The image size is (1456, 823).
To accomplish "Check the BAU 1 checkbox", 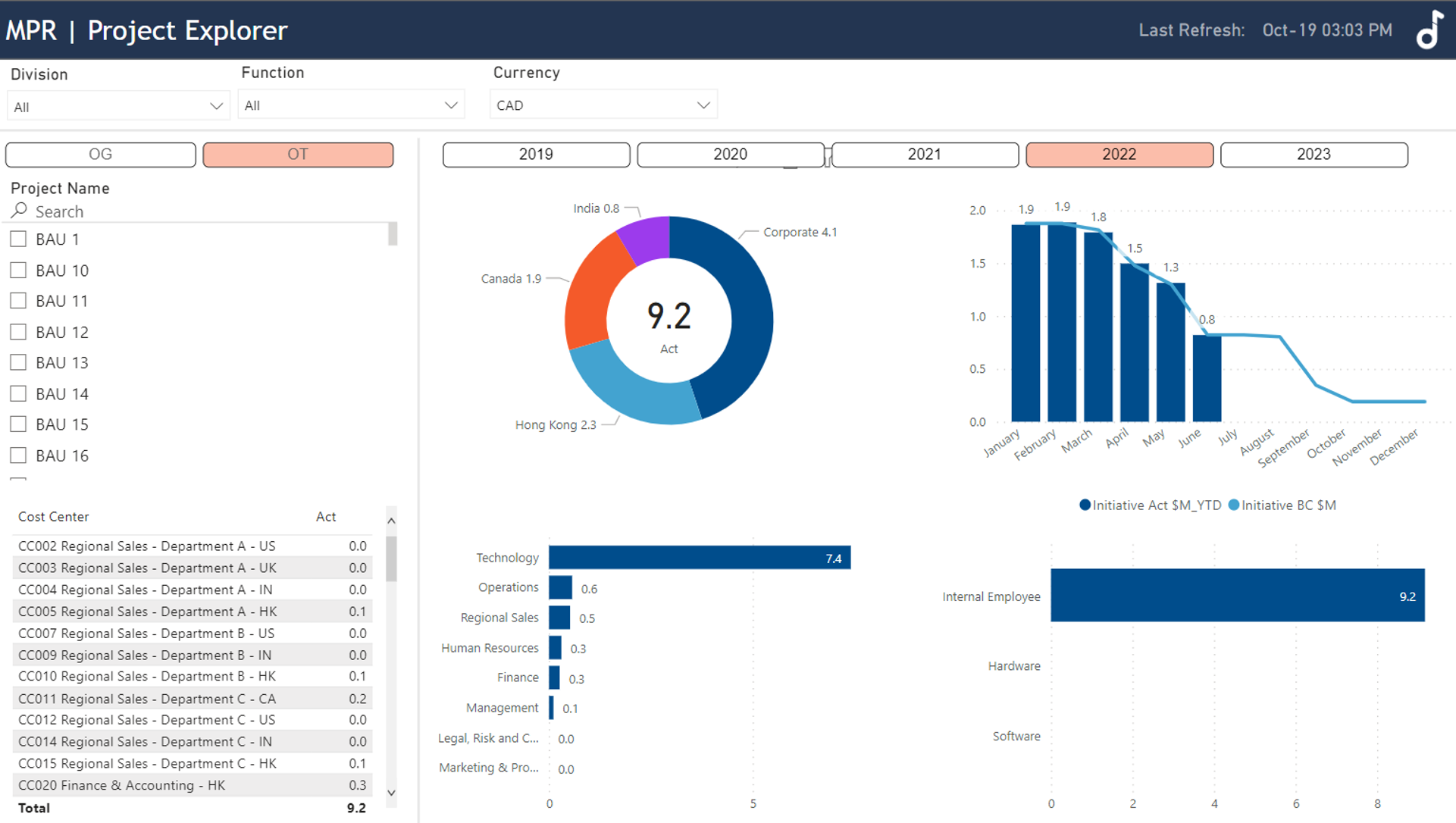I will pyautogui.click(x=18, y=239).
